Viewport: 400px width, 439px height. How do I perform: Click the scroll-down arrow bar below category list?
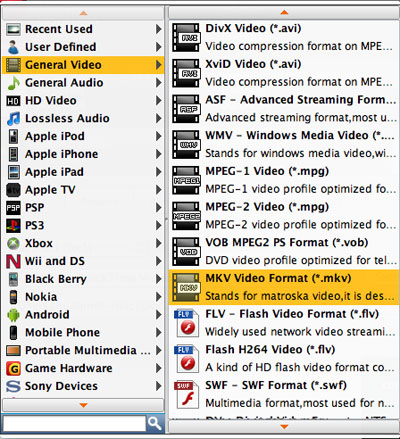click(x=83, y=405)
